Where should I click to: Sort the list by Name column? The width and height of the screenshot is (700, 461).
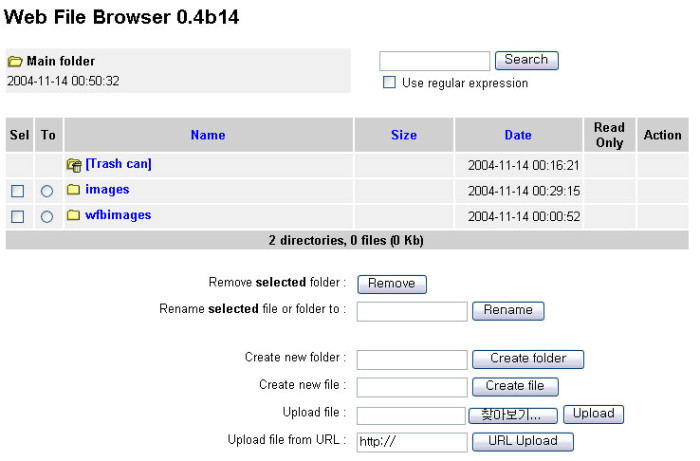[208, 135]
